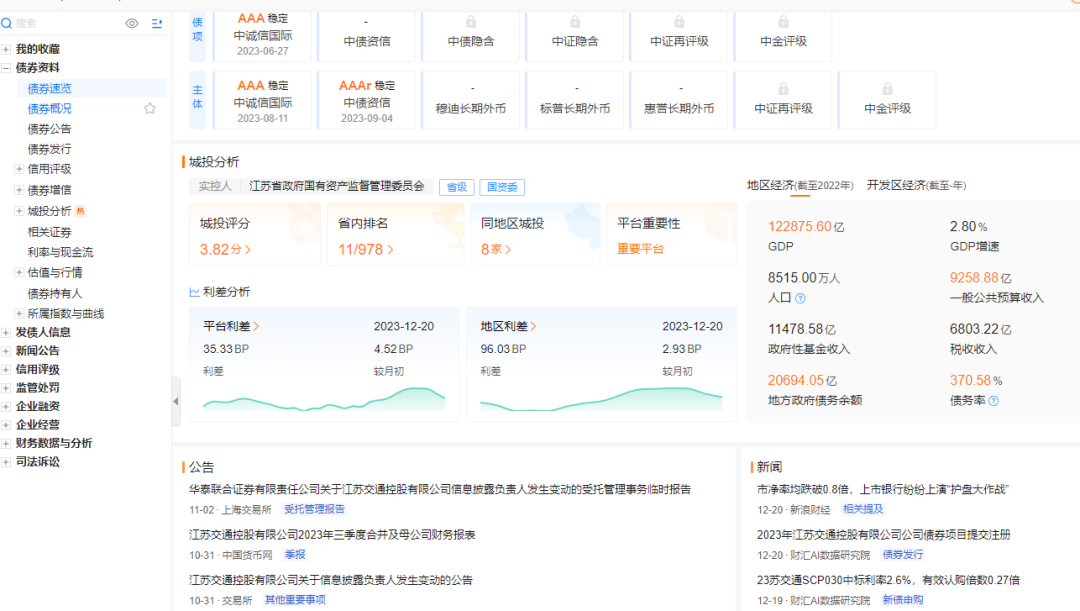Expand 估值与行情 node

[19, 272]
